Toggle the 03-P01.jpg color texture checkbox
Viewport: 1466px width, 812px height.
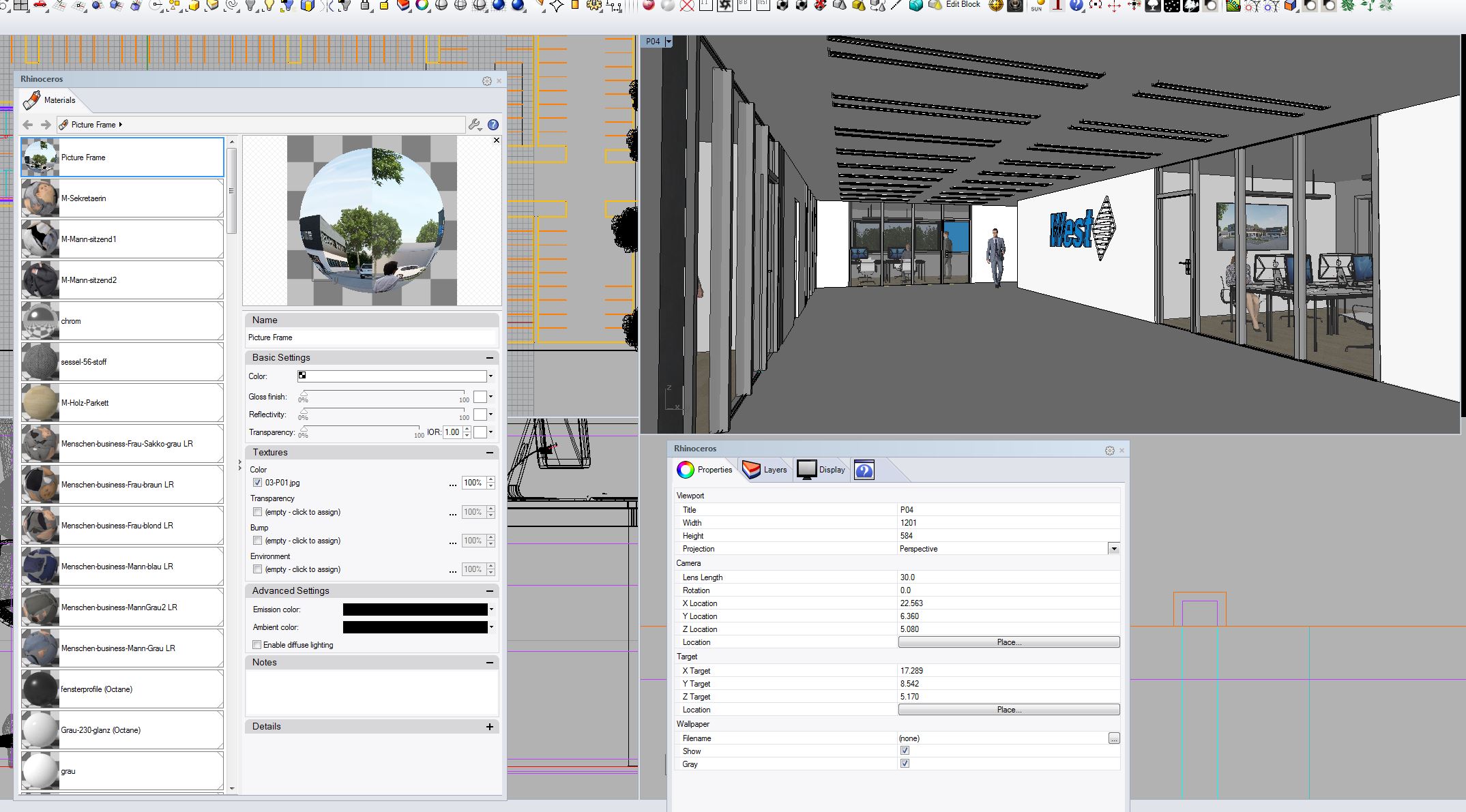click(257, 483)
